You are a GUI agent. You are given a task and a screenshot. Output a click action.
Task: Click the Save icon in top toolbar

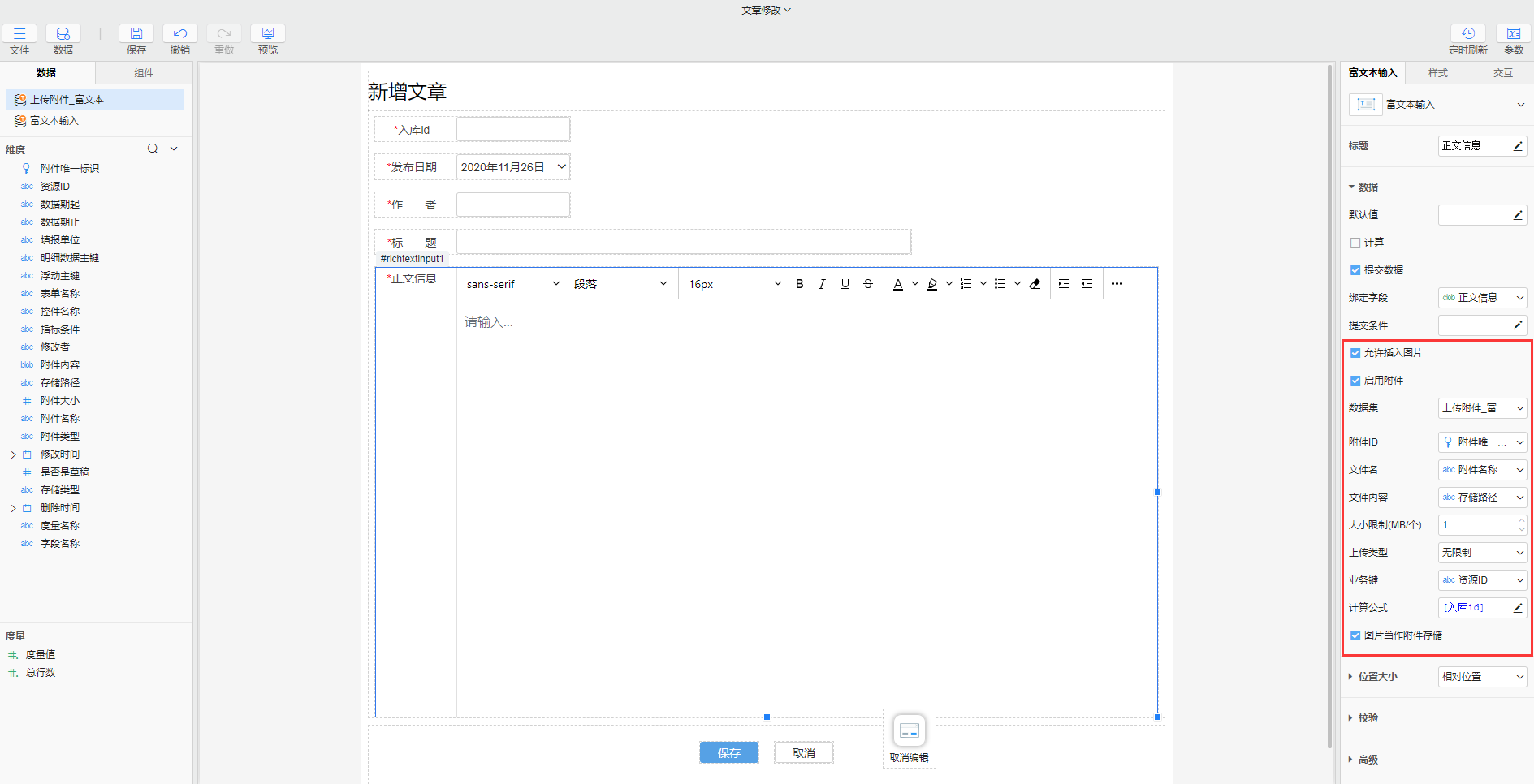coord(136,34)
